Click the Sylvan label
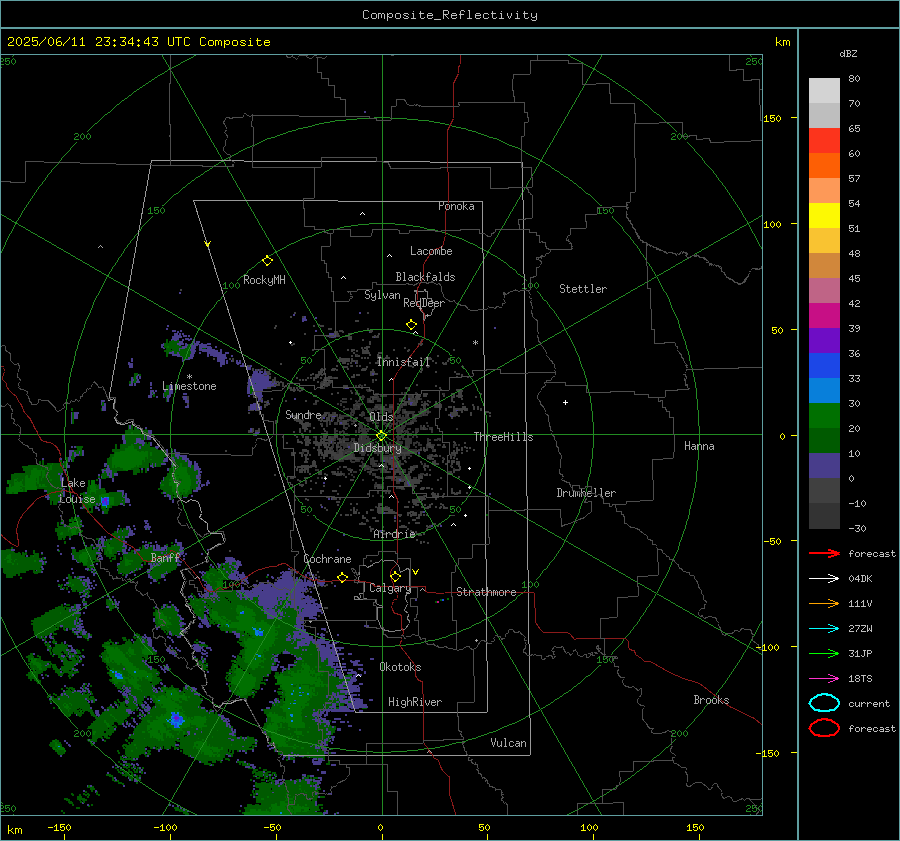Screen dimensions: 900x841 [x=382, y=295]
